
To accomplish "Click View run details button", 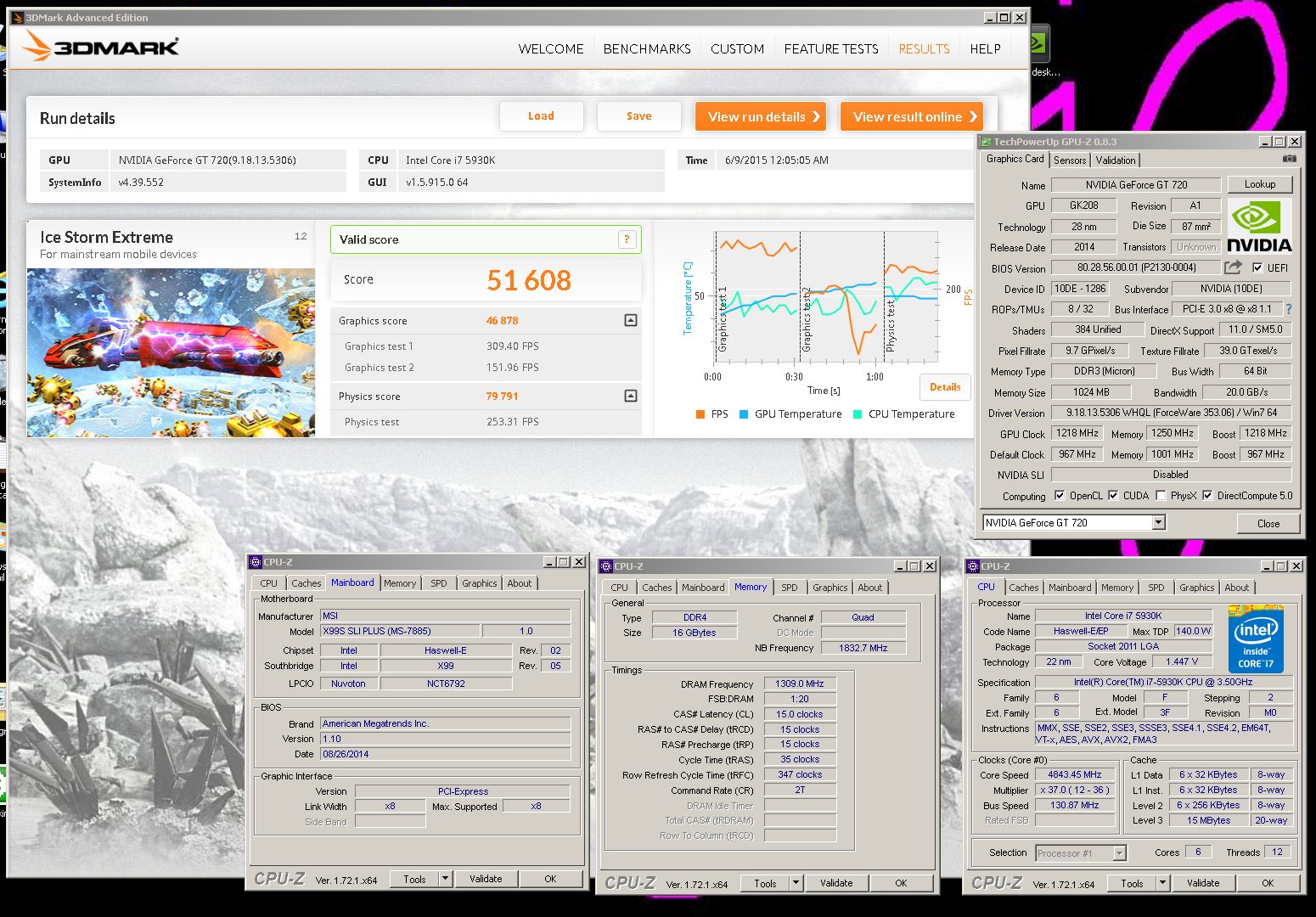I will [761, 116].
